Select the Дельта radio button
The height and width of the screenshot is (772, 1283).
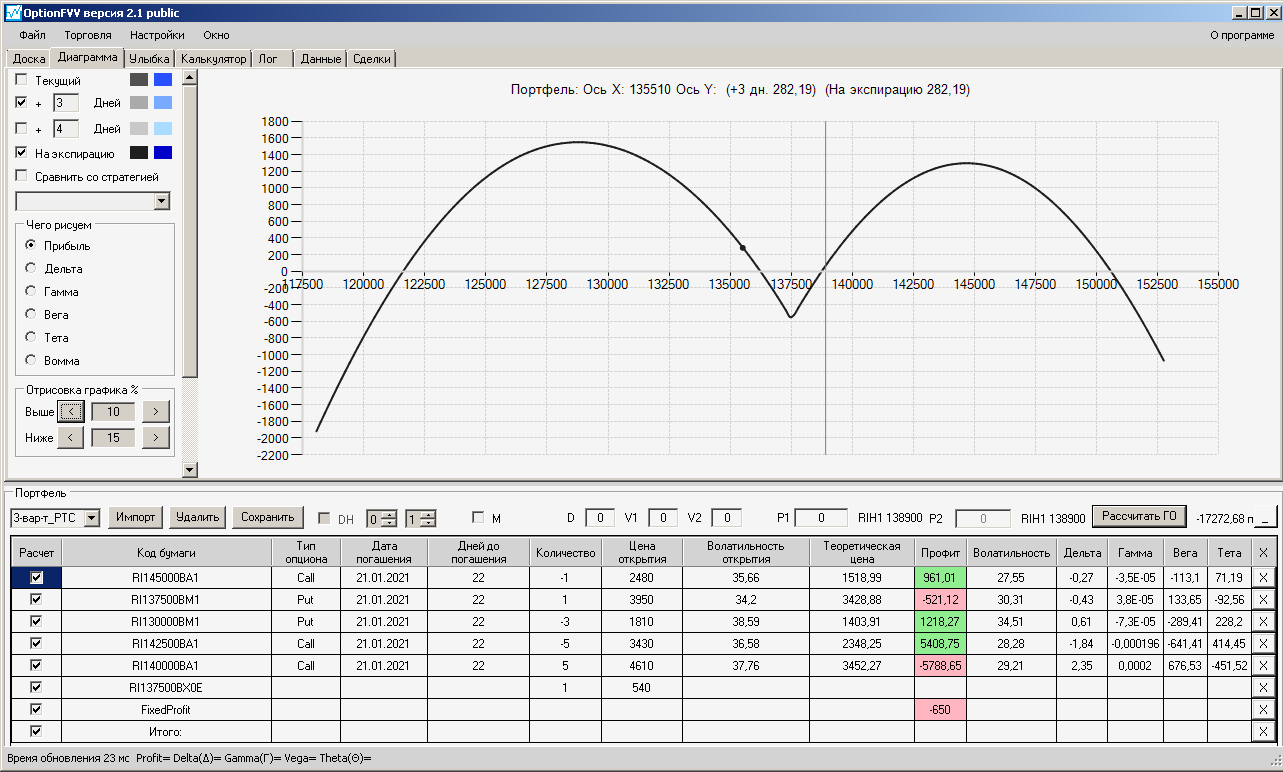(x=31, y=268)
